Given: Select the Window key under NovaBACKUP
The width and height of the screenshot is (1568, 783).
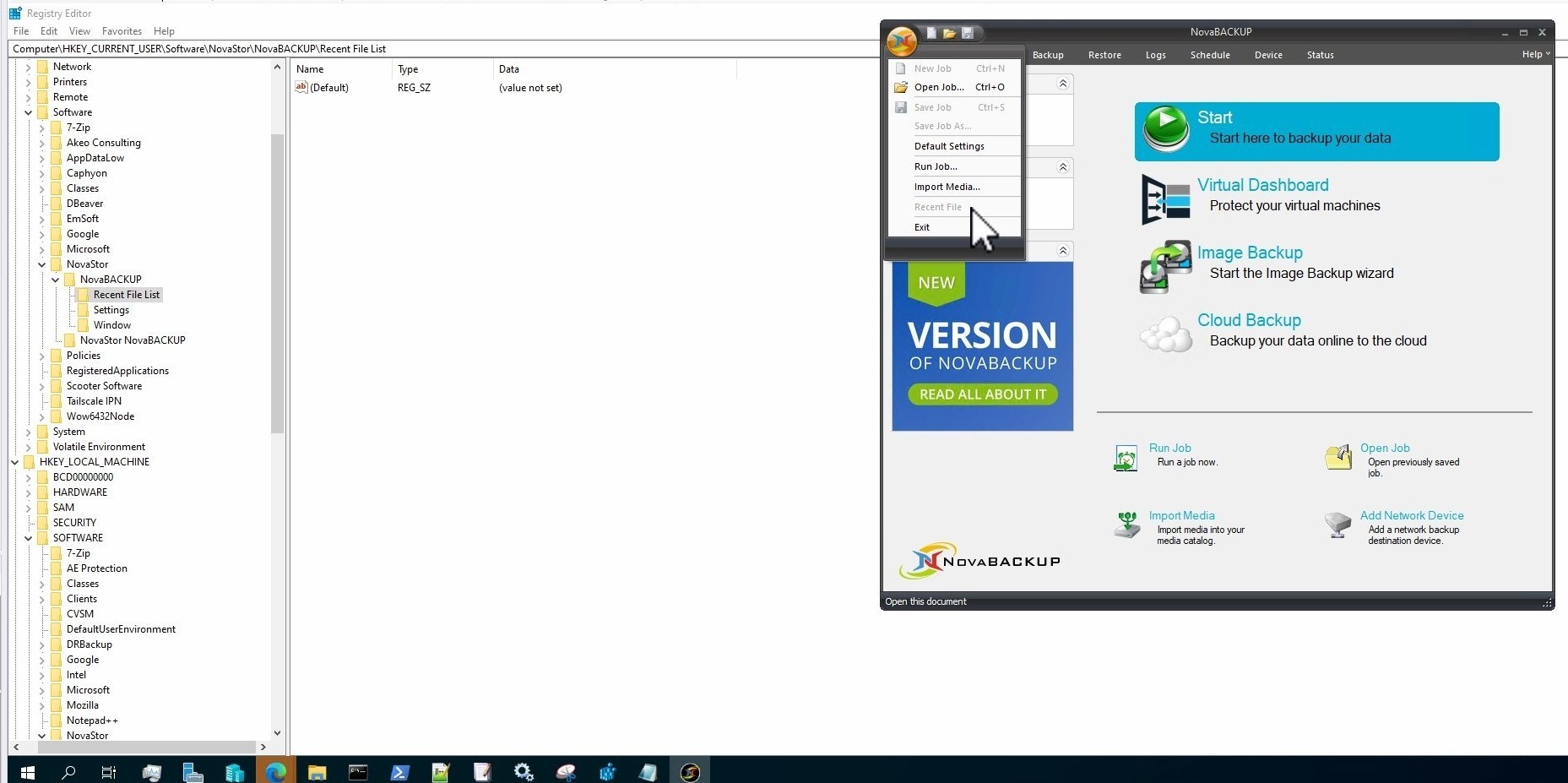Looking at the screenshot, I should [x=112, y=325].
